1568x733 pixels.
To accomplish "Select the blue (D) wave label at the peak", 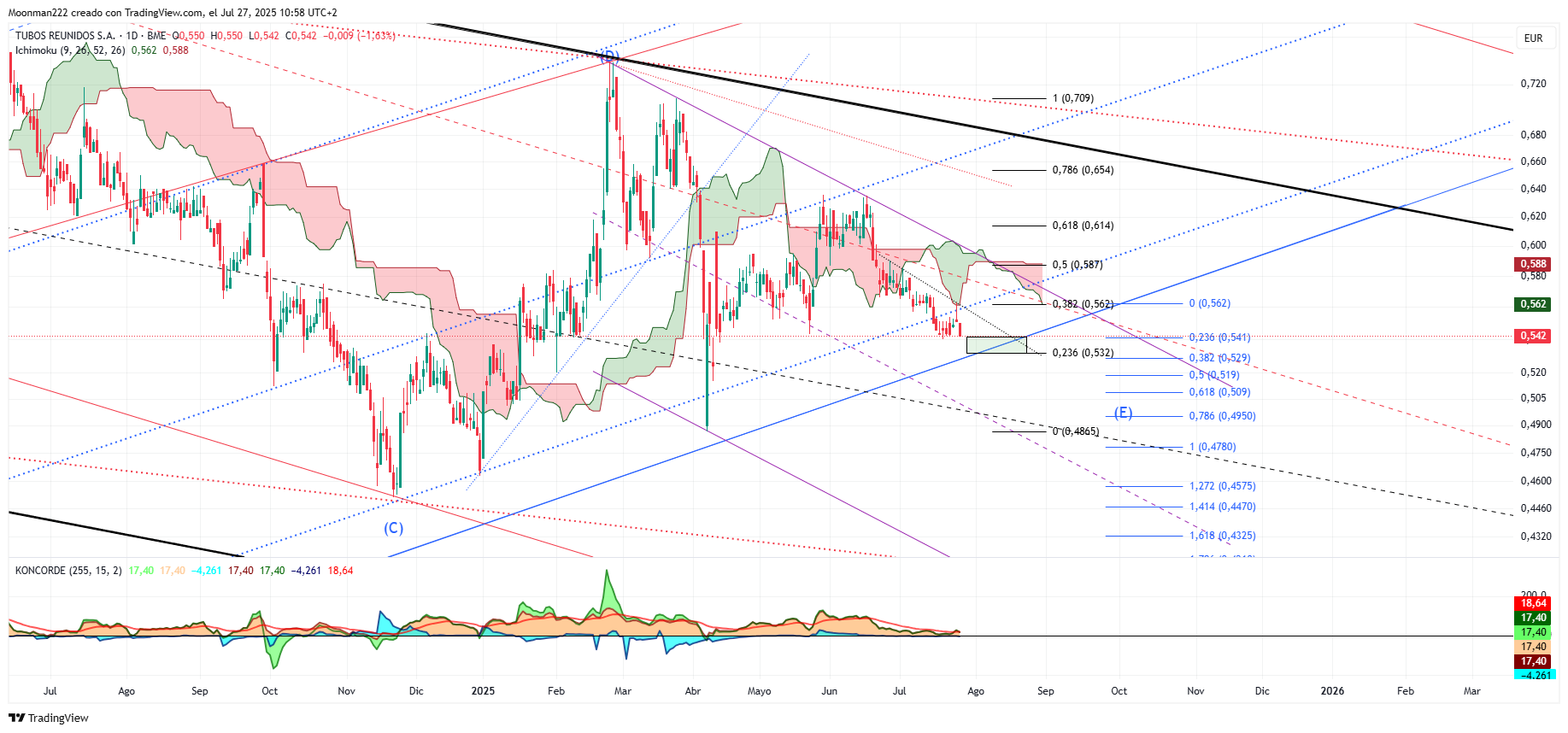I will click(608, 57).
